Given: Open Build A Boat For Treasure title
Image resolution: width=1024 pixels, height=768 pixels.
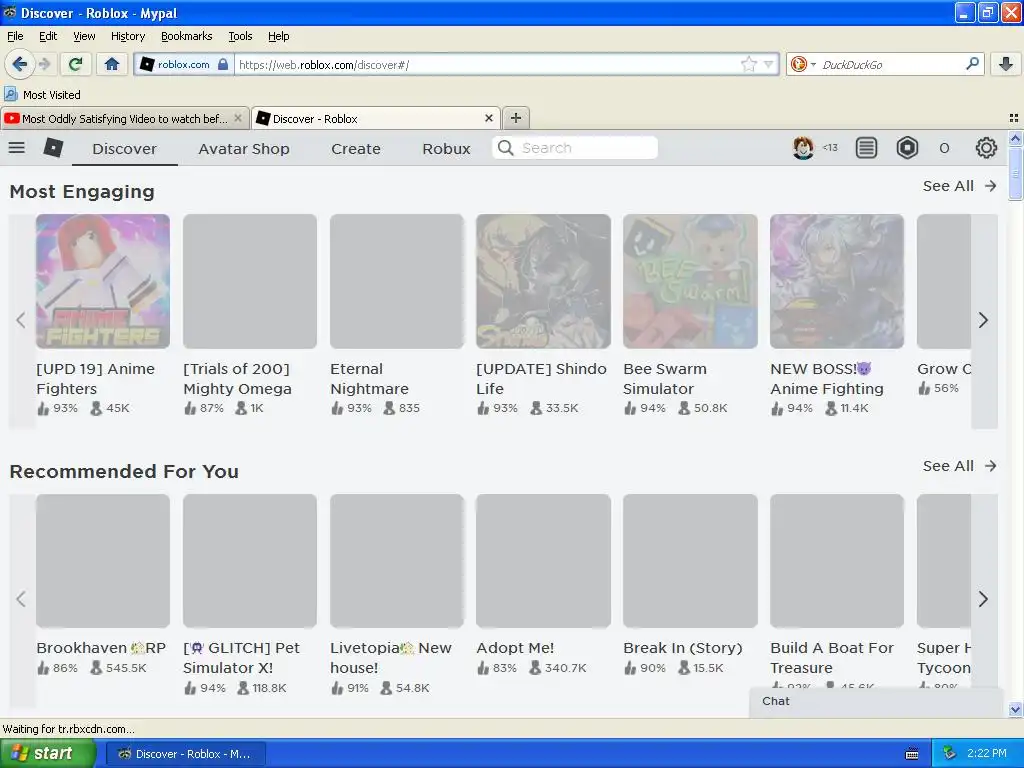Looking at the screenshot, I should (x=831, y=658).
